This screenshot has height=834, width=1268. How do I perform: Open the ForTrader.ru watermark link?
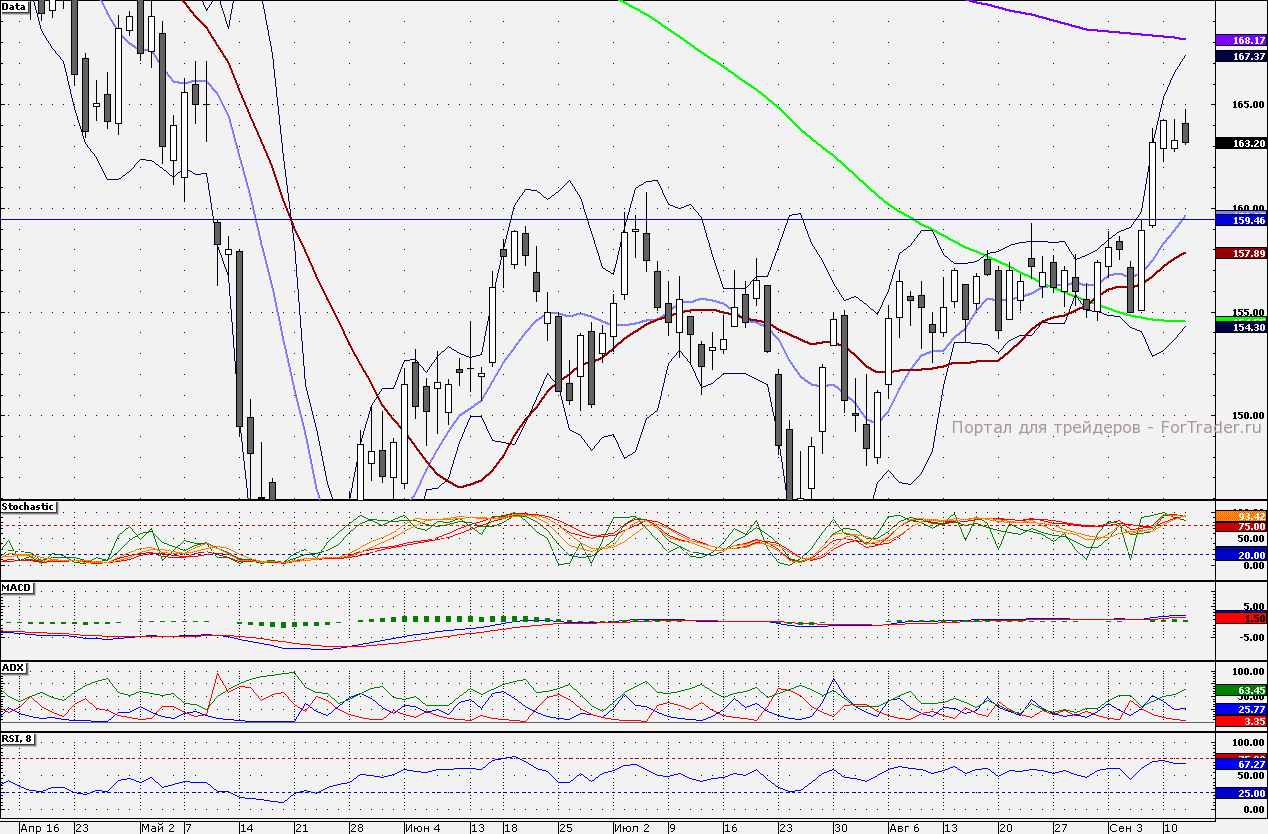point(1106,427)
